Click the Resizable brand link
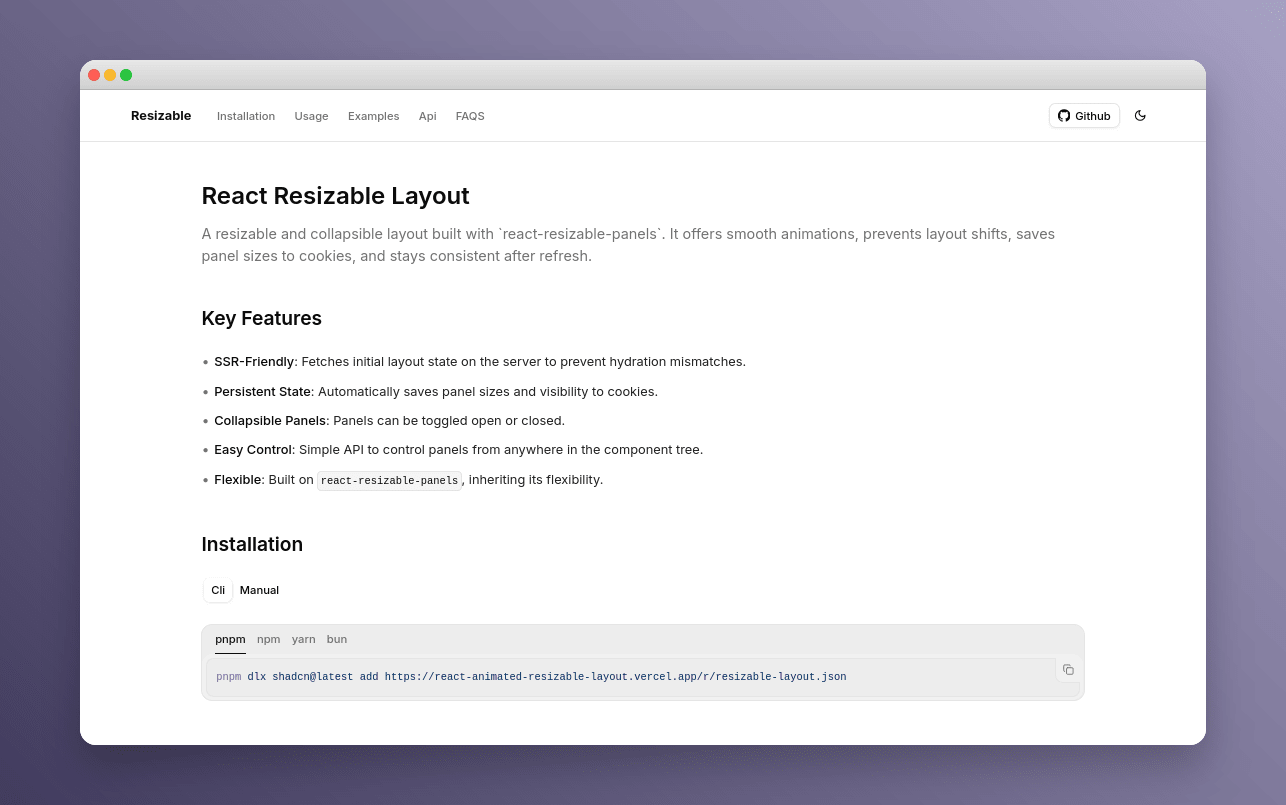Image resolution: width=1286 pixels, height=805 pixels. [161, 115]
